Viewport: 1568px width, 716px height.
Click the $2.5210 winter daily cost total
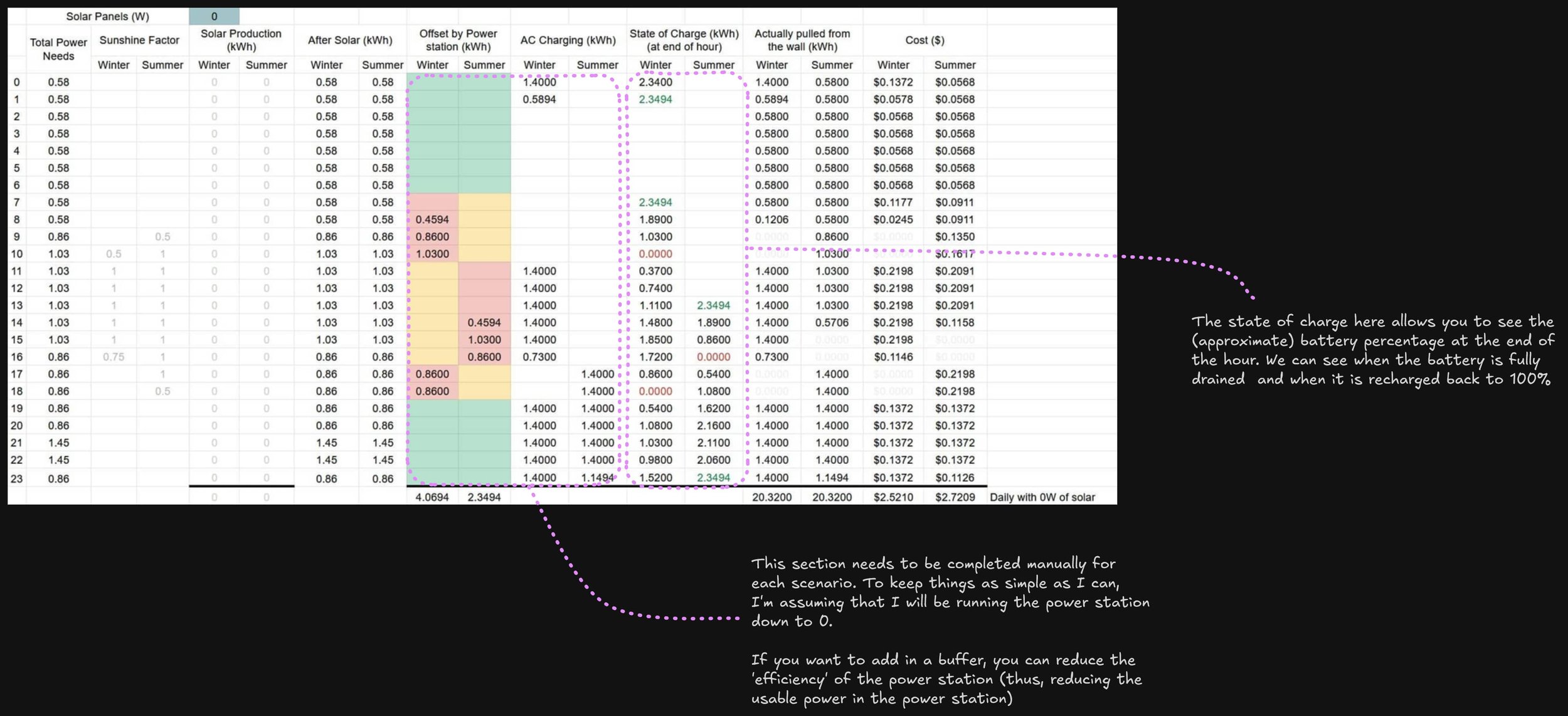point(893,497)
